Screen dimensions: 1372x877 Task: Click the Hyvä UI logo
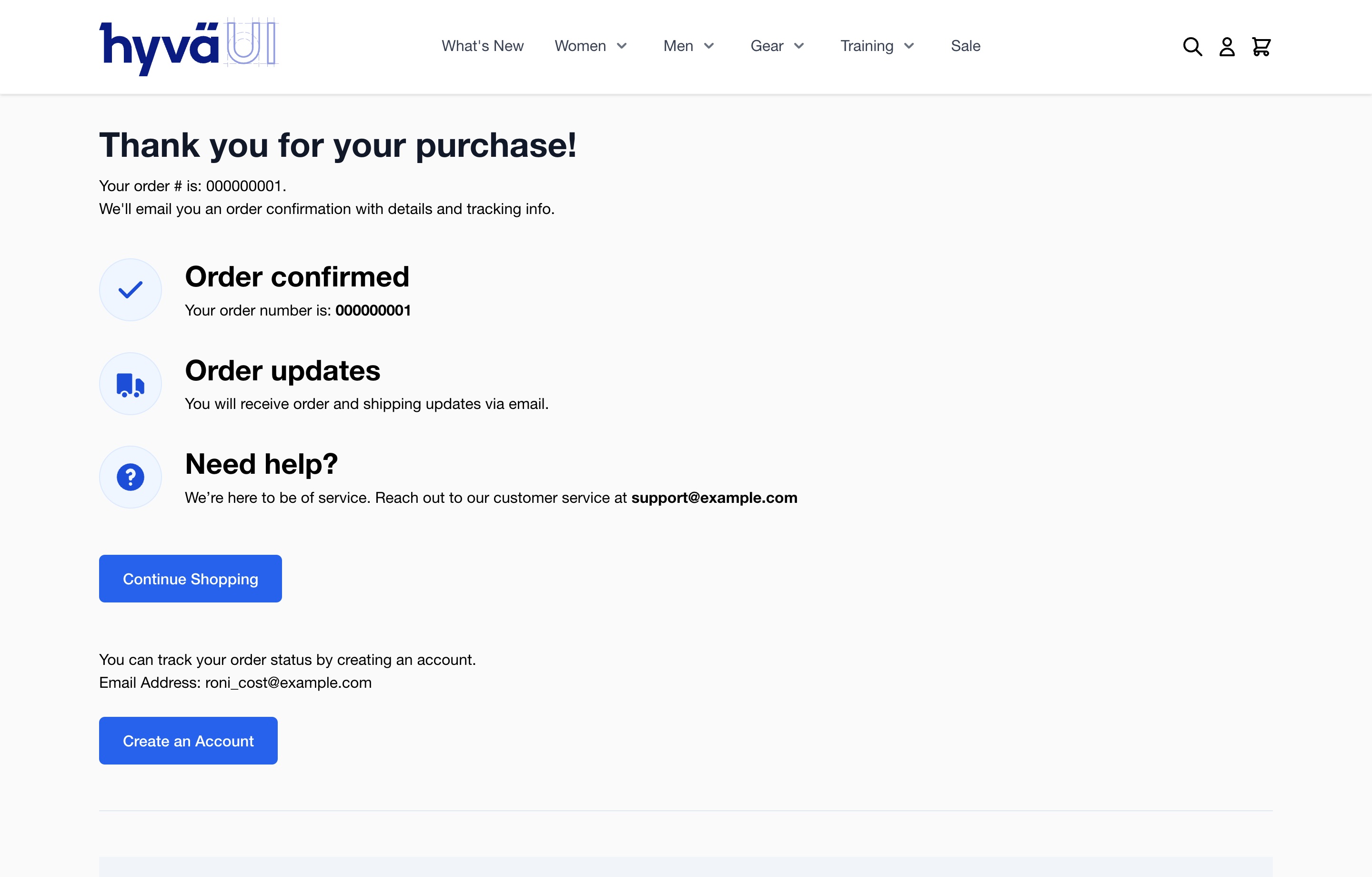189,46
